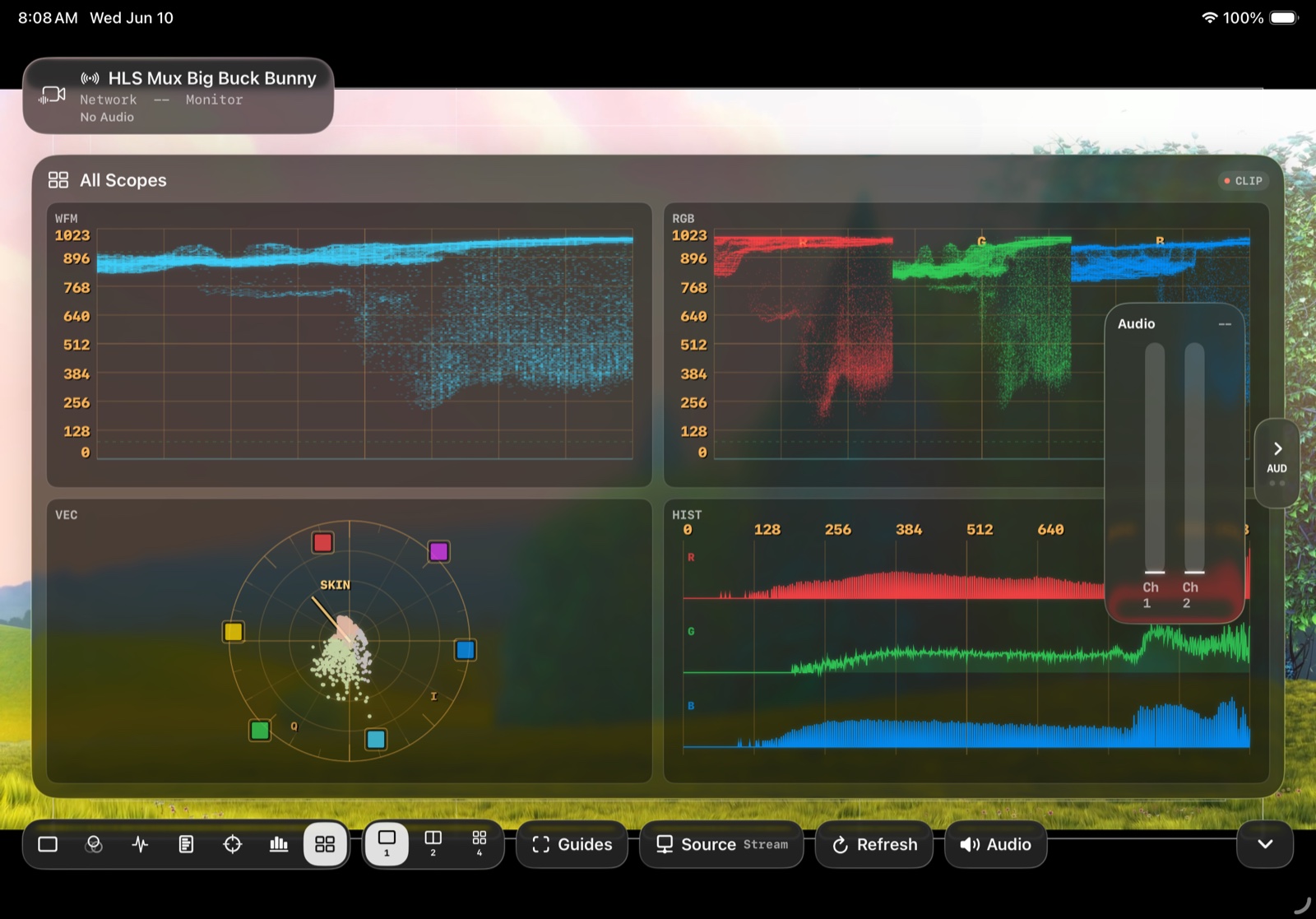
Task: Click the 8:08 AM clock
Action: (x=48, y=17)
